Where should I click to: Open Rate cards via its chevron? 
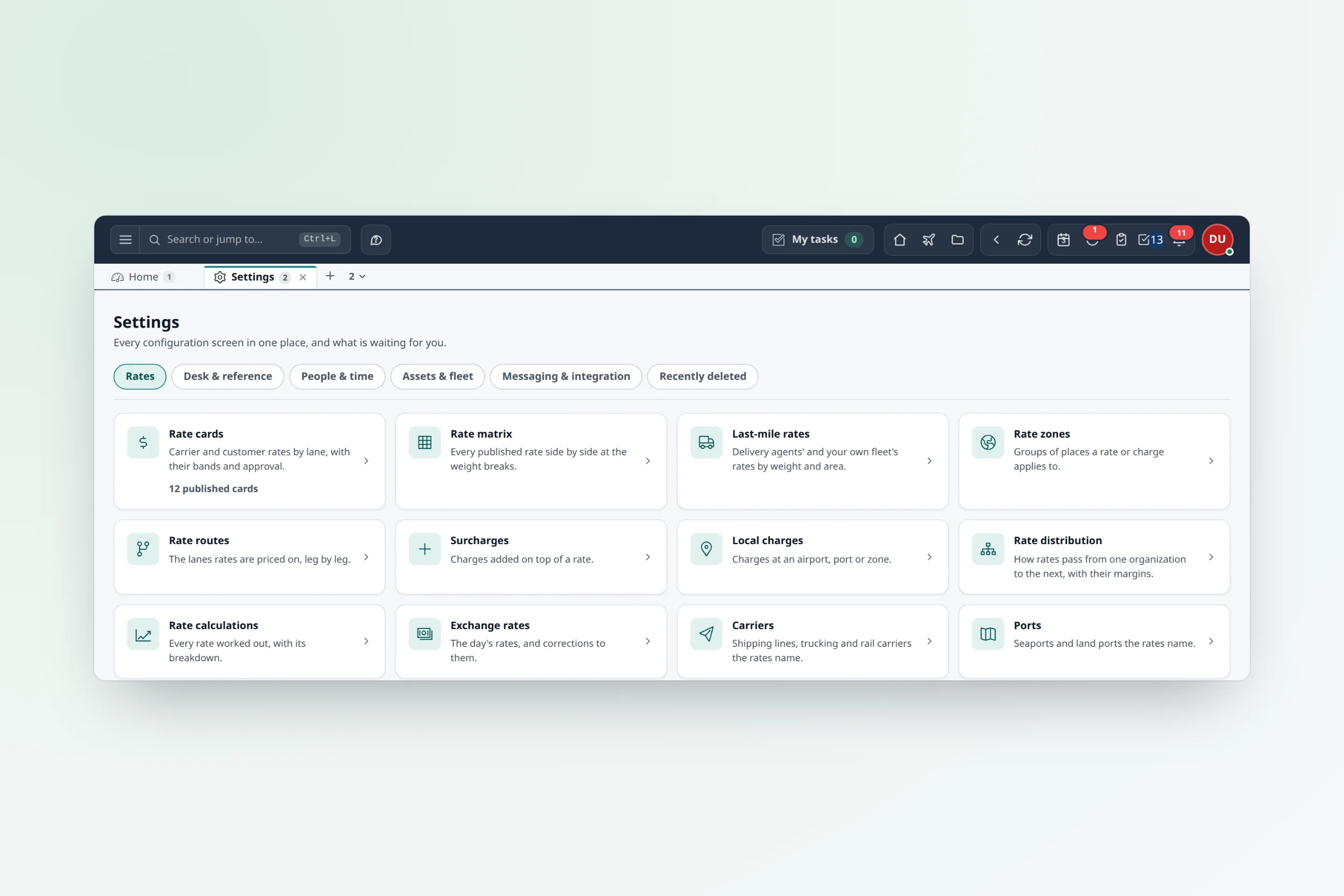pyautogui.click(x=366, y=461)
